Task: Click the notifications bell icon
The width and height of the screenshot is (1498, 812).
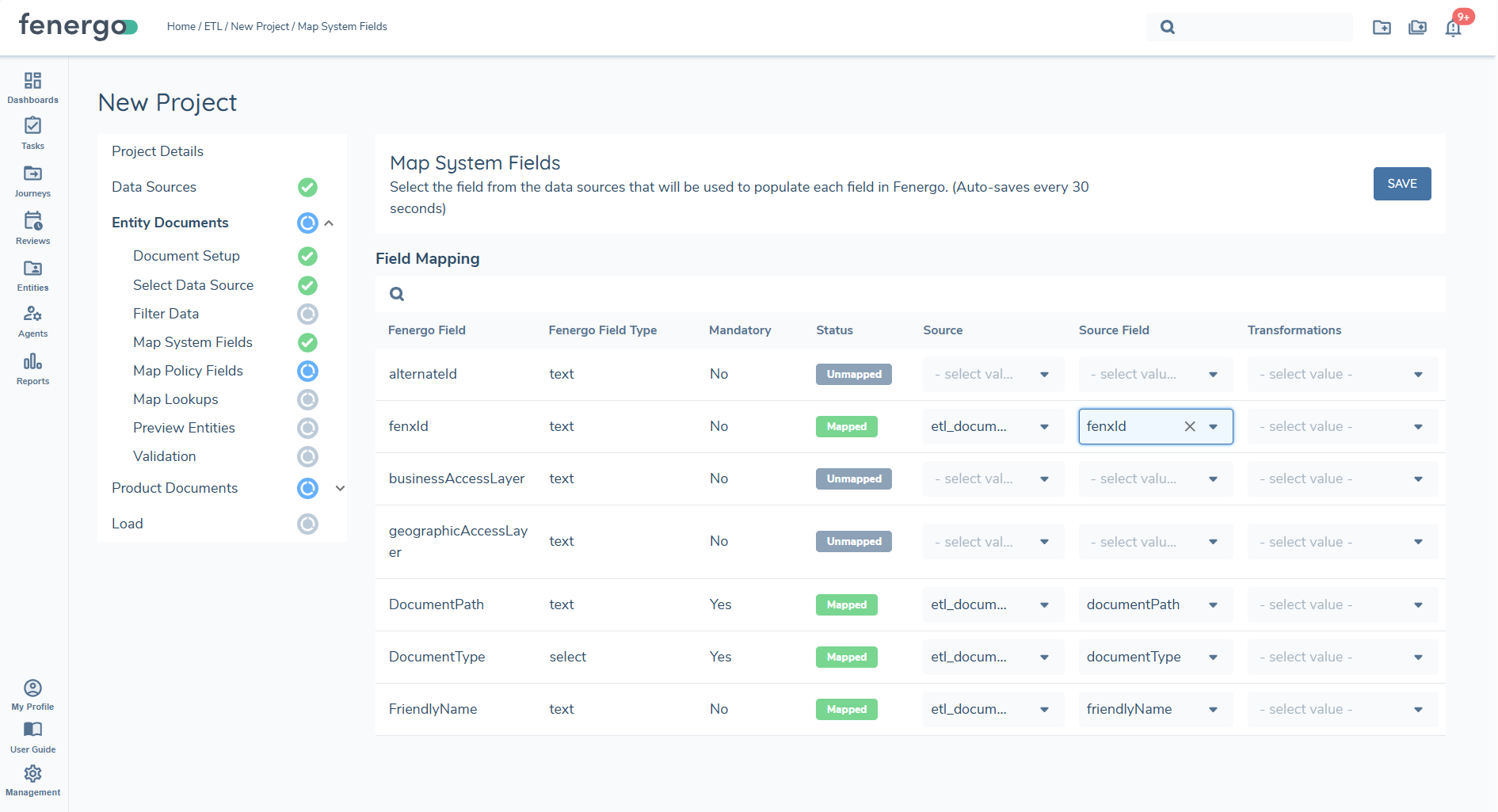Action: click(x=1453, y=28)
